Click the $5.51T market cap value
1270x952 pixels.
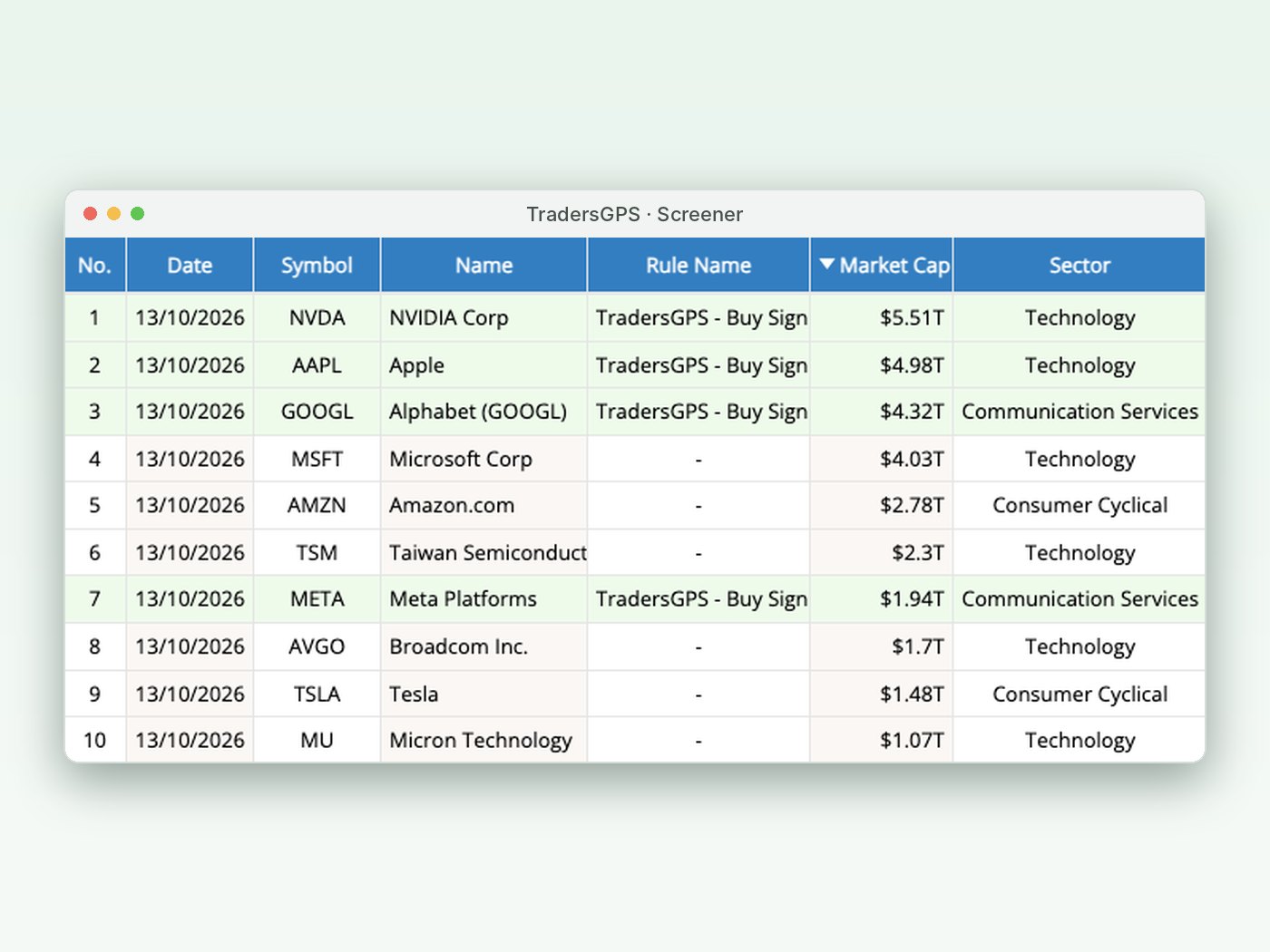point(912,317)
